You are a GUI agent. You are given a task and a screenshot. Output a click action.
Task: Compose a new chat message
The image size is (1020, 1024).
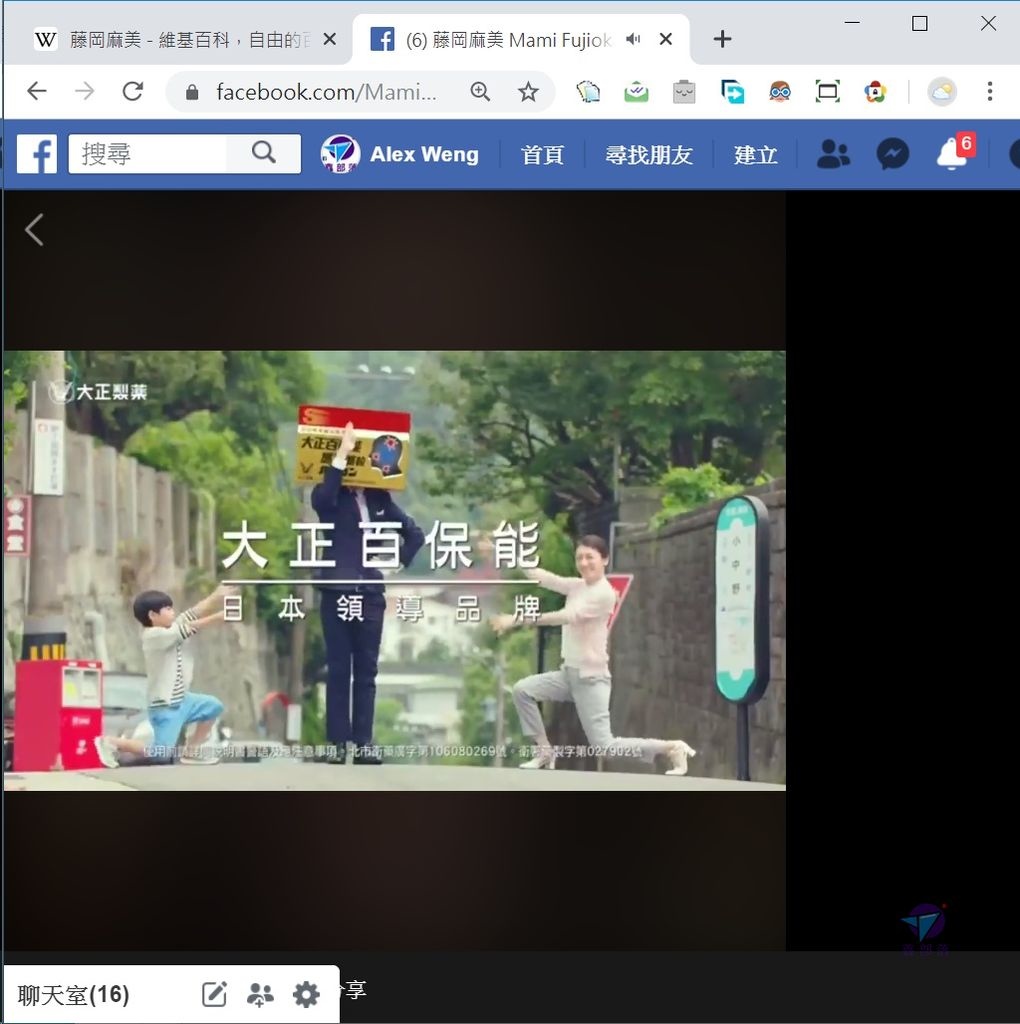click(x=214, y=995)
